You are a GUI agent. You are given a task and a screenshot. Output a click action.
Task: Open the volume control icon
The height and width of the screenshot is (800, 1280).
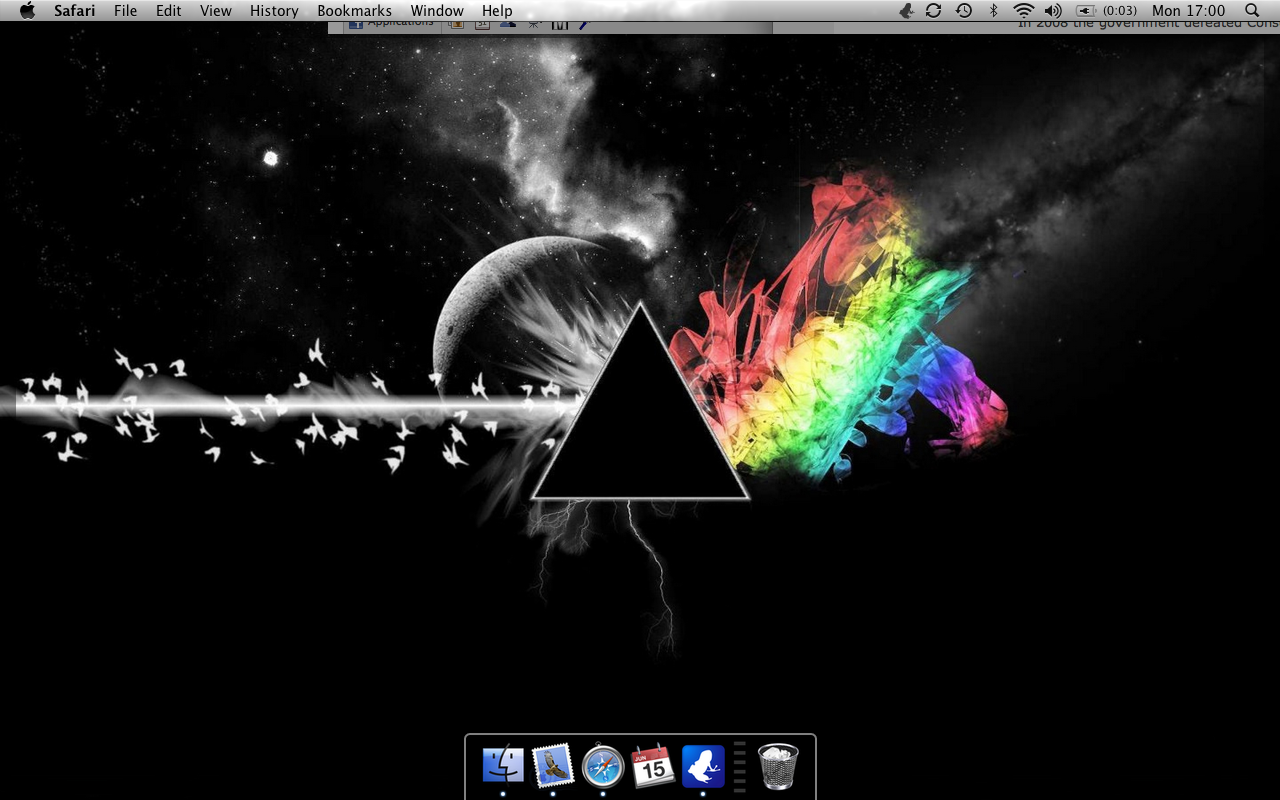1052,11
